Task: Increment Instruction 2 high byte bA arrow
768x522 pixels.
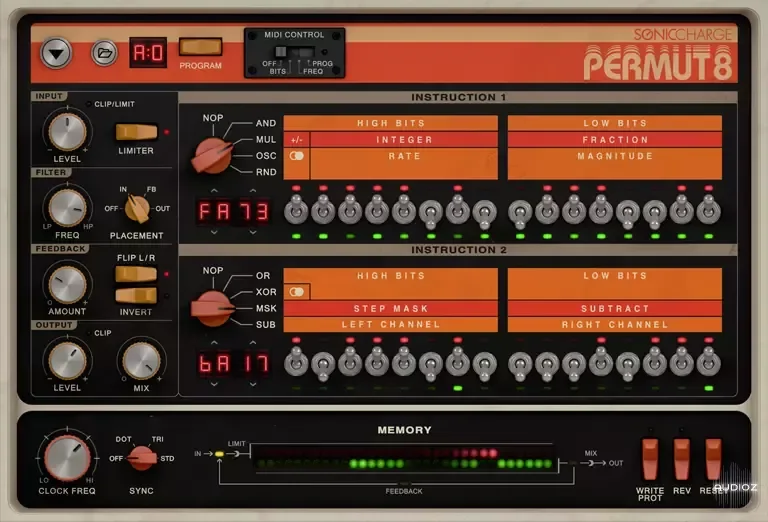Action: (x=214, y=342)
